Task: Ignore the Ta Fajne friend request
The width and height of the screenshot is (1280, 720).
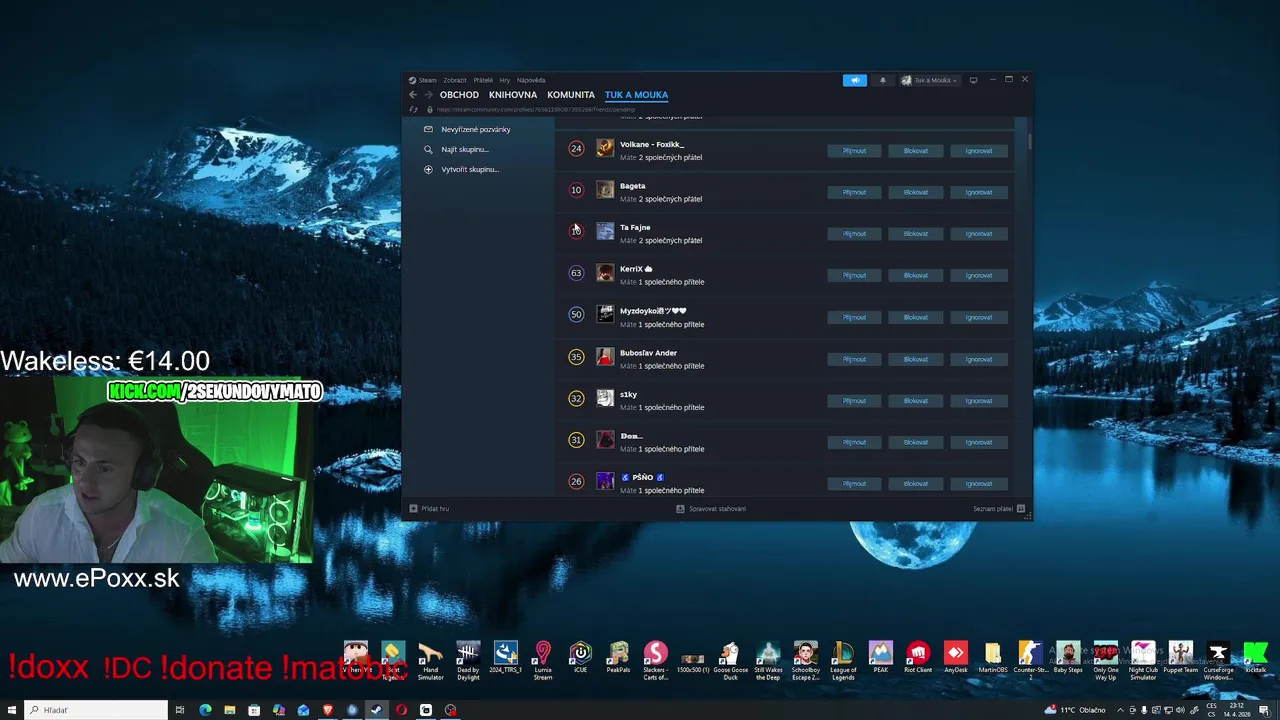Action: pyautogui.click(x=979, y=234)
